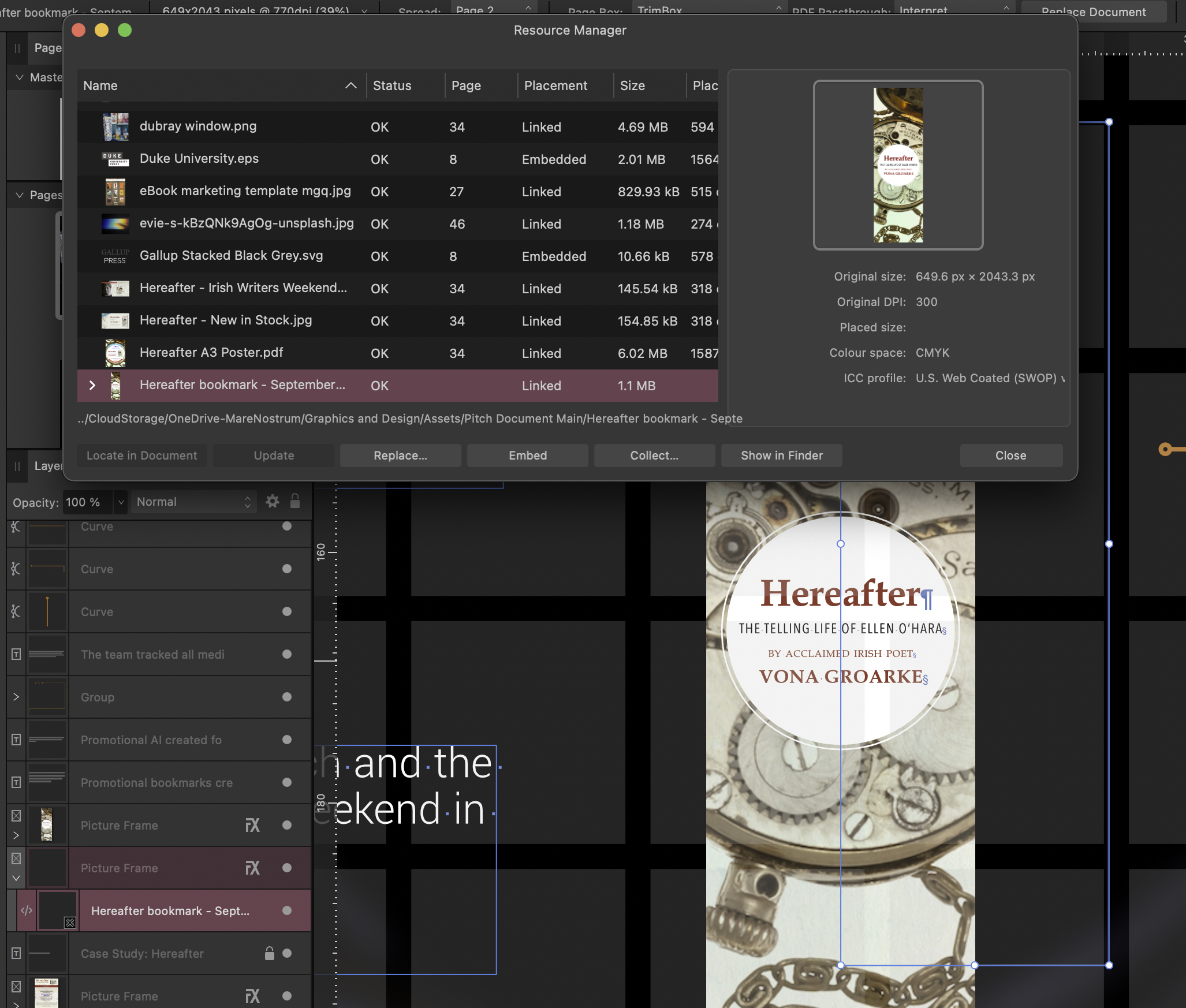Sort resources by Page column
The image size is (1186, 1008).
tap(481, 86)
